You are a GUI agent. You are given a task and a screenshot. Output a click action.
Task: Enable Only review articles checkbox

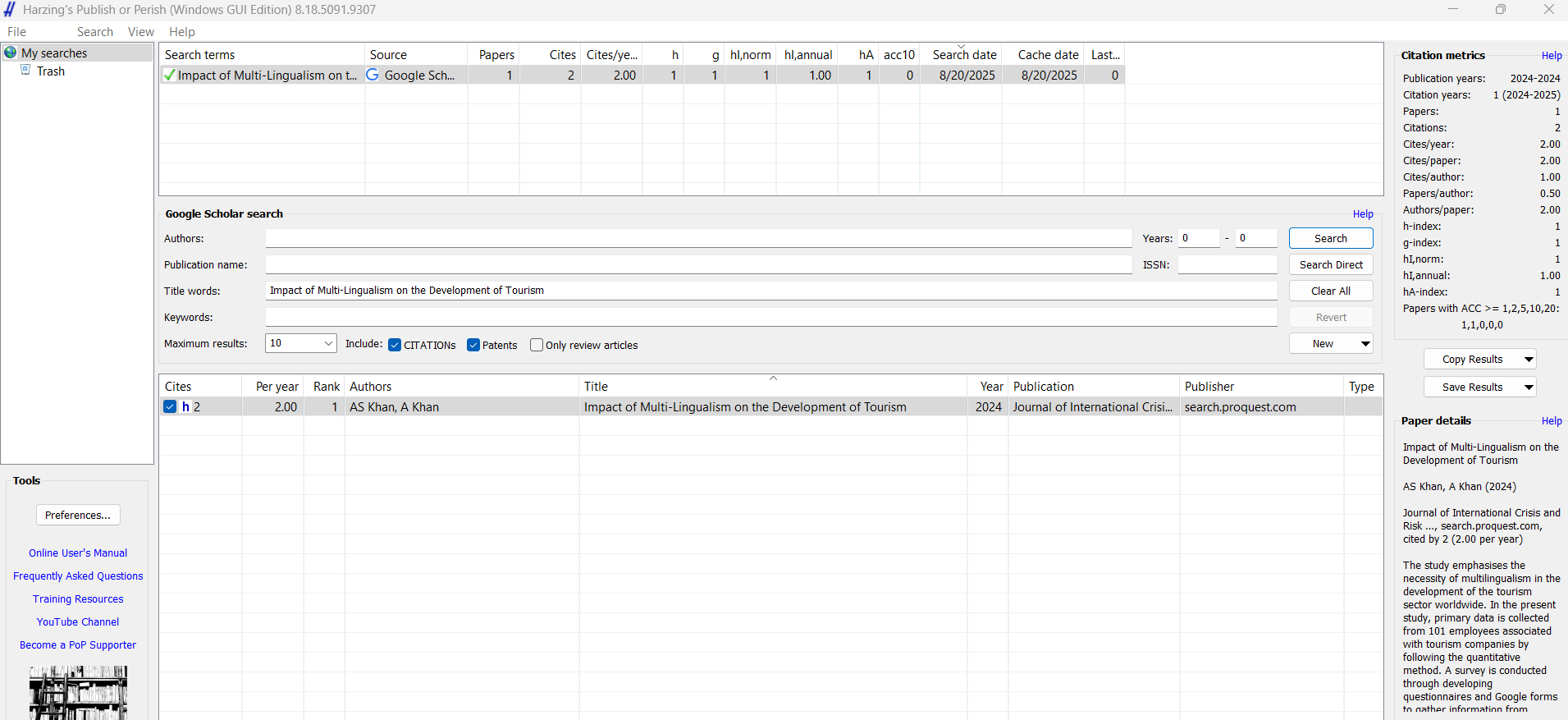click(x=537, y=345)
